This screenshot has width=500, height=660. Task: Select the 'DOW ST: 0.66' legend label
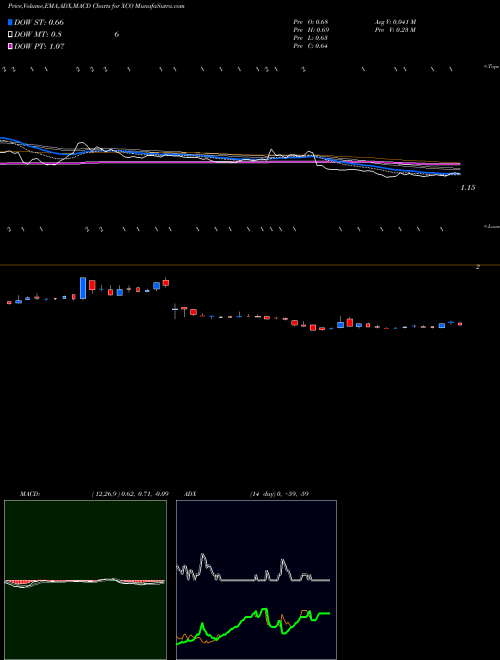coord(39,22)
